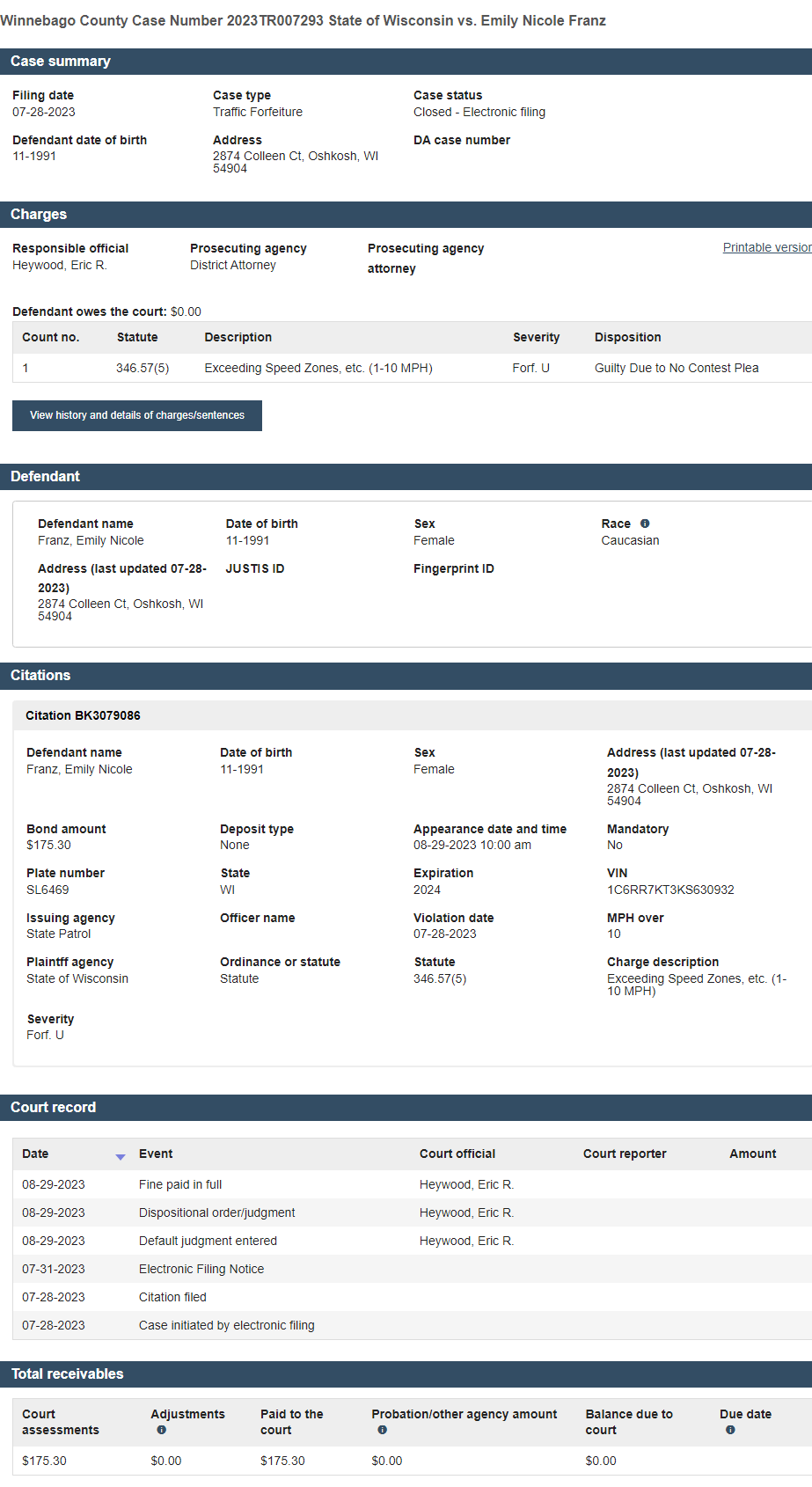Screen dimensions: 812x1487
Task: Click the Balance due to court $0.00 value
Action: coord(601,1461)
